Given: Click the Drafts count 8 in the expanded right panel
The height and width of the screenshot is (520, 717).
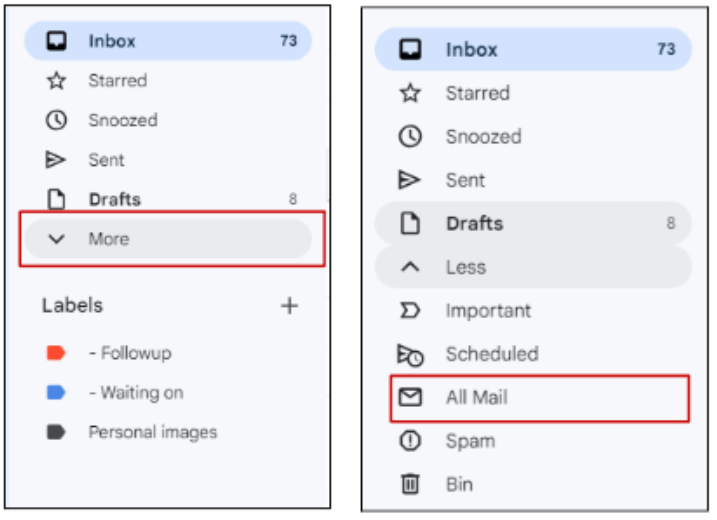Looking at the screenshot, I should point(671,223).
